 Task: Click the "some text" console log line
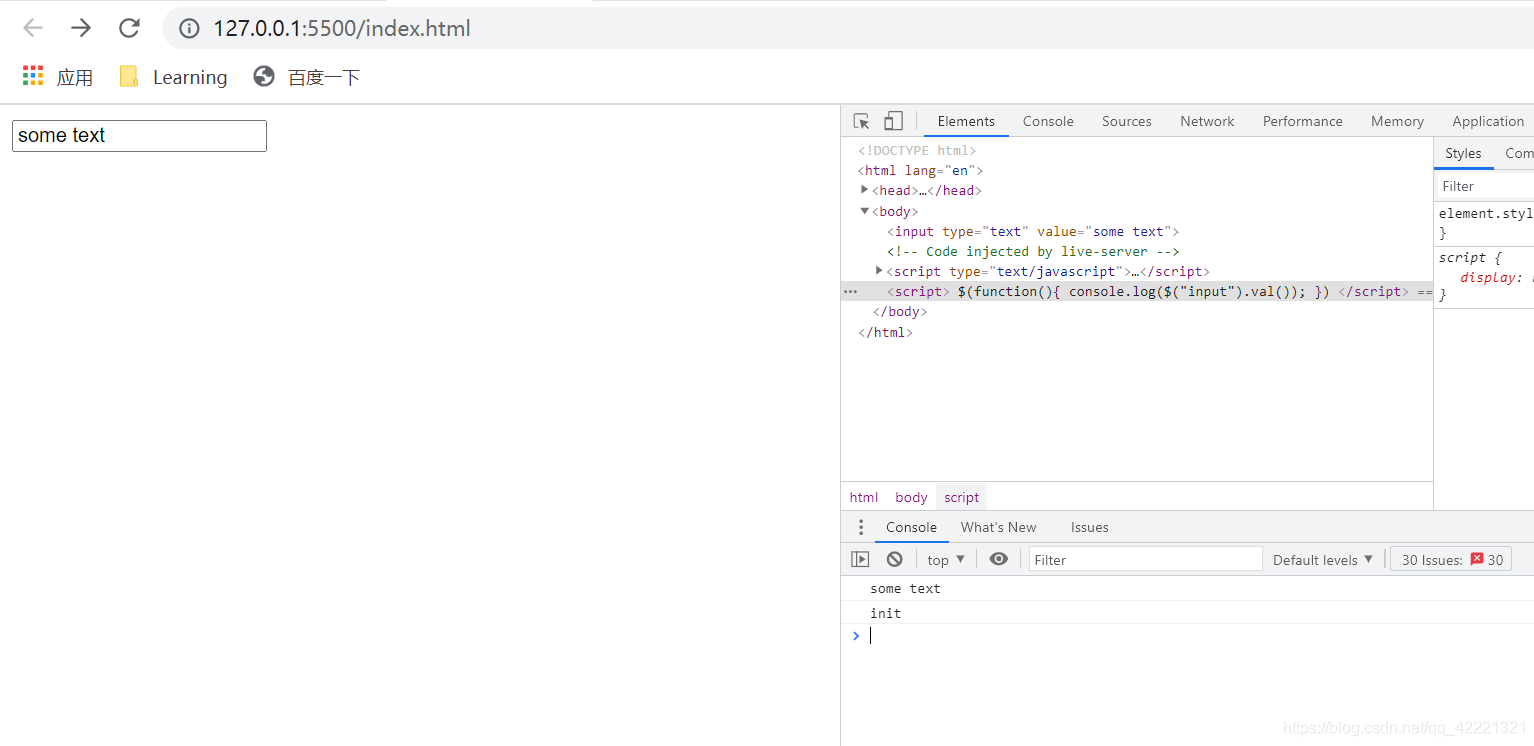pyautogui.click(x=1187, y=588)
